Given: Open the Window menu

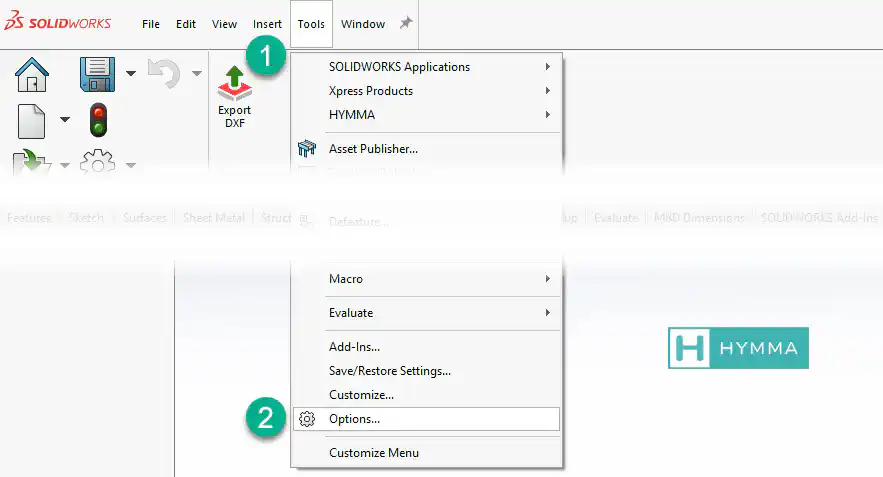Looking at the screenshot, I should click(363, 24).
